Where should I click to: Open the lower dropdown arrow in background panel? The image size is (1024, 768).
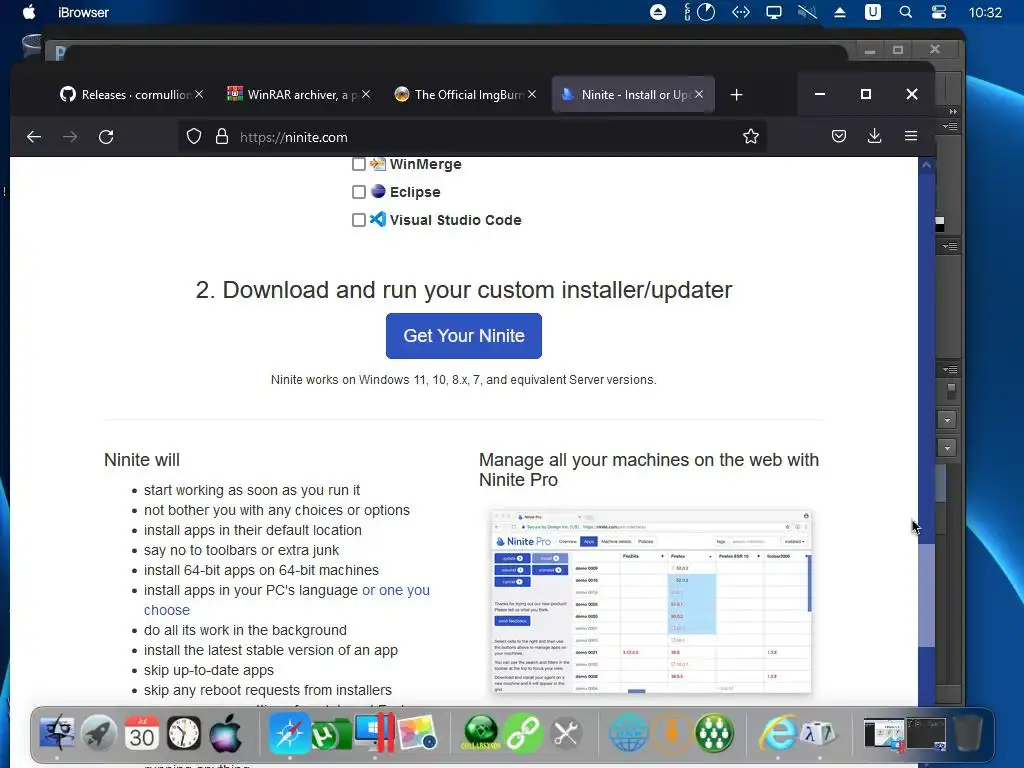click(948, 448)
